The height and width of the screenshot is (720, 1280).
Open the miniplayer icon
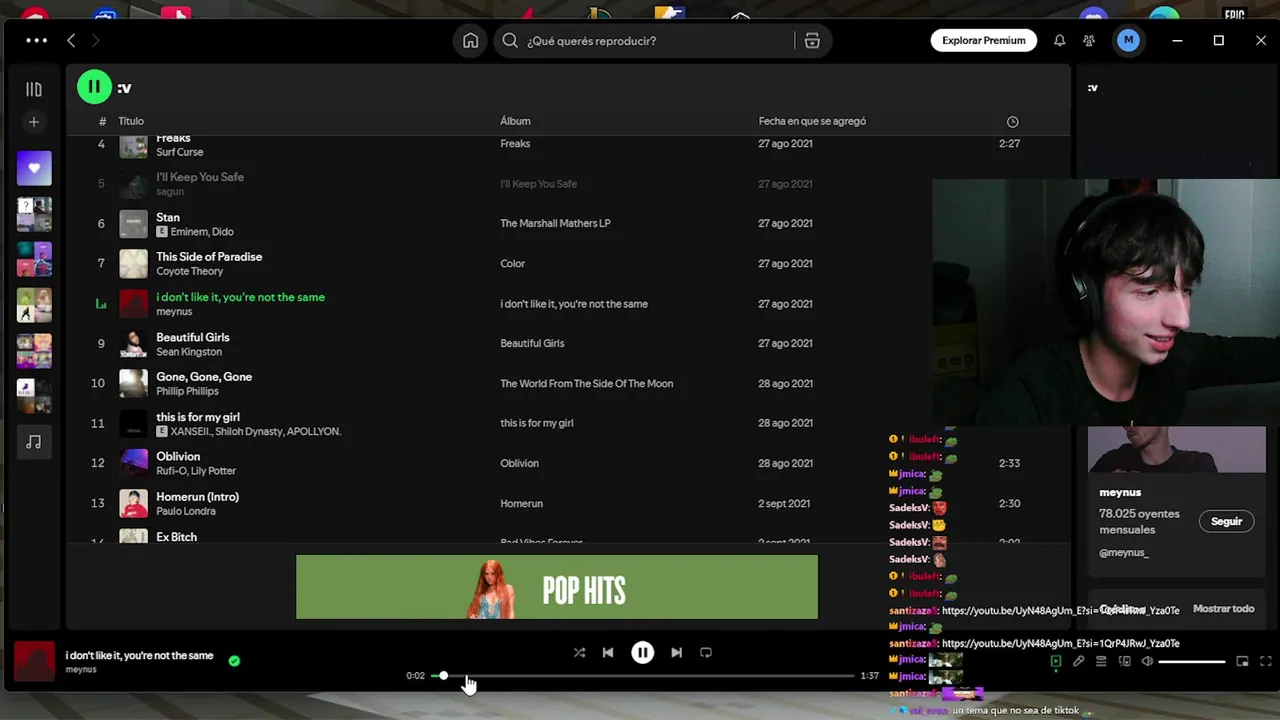pos(1242,661)
